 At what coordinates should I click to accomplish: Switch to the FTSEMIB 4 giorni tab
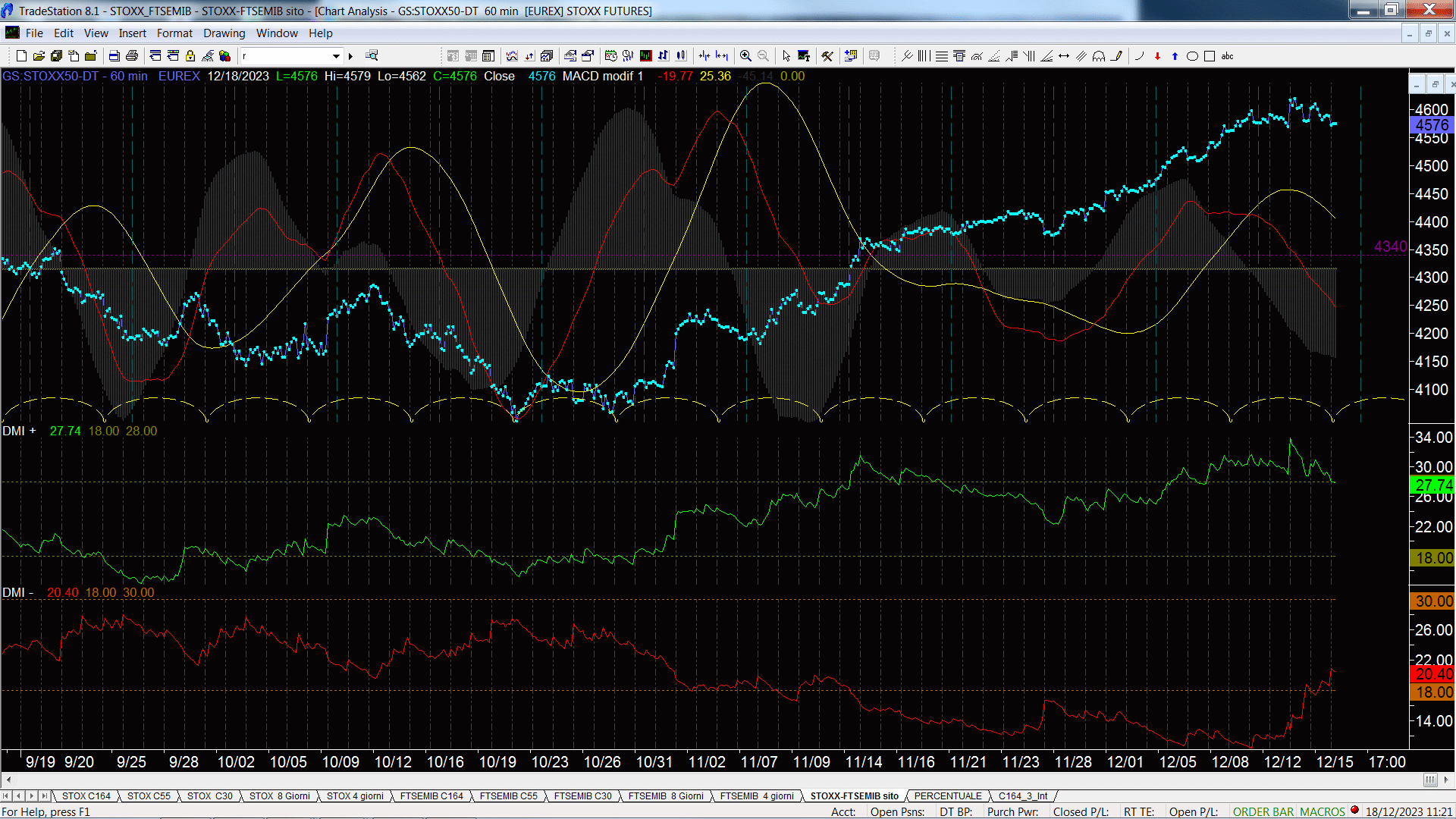tap(757, 796)
